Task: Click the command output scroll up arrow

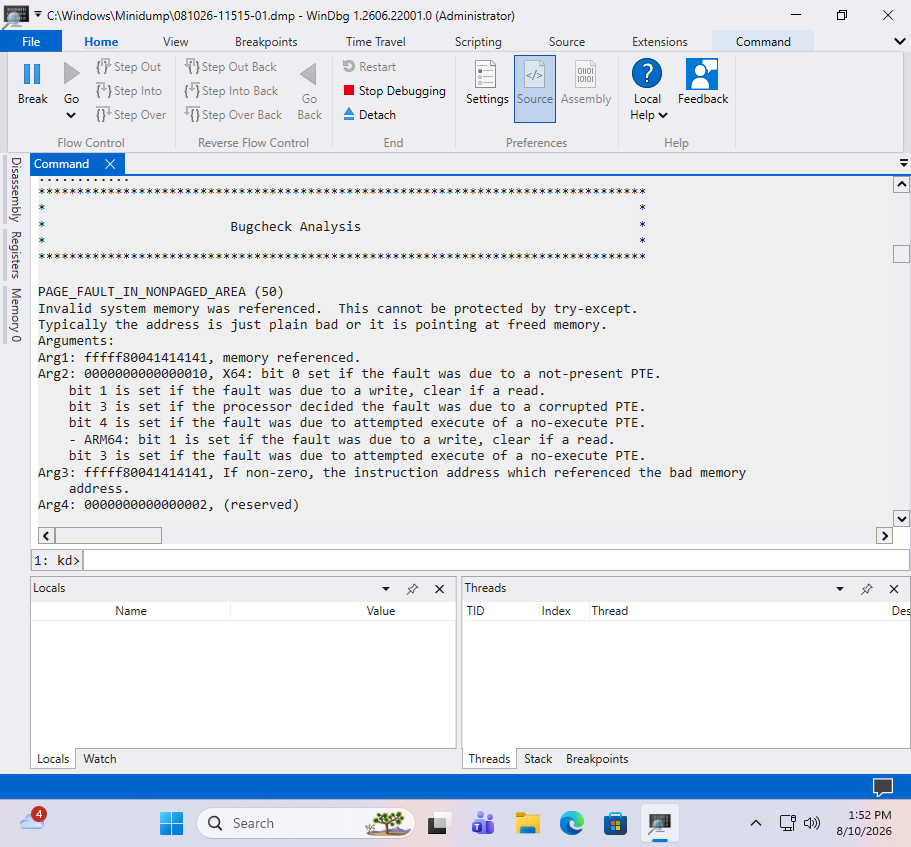Action: tap(901, 185)
